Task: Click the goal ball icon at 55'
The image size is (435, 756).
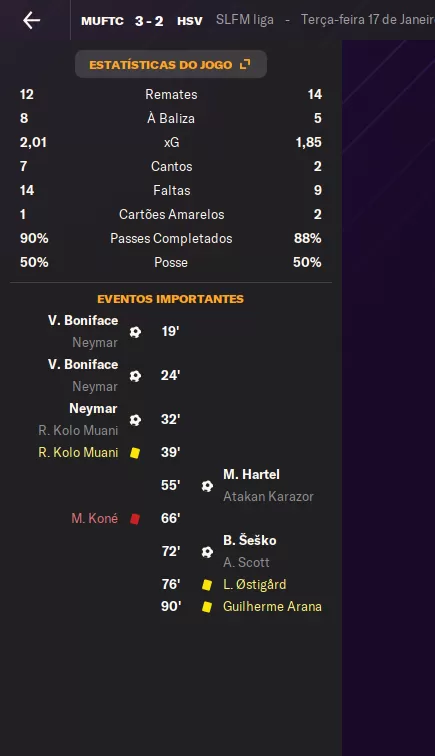Action: point(207,486)
